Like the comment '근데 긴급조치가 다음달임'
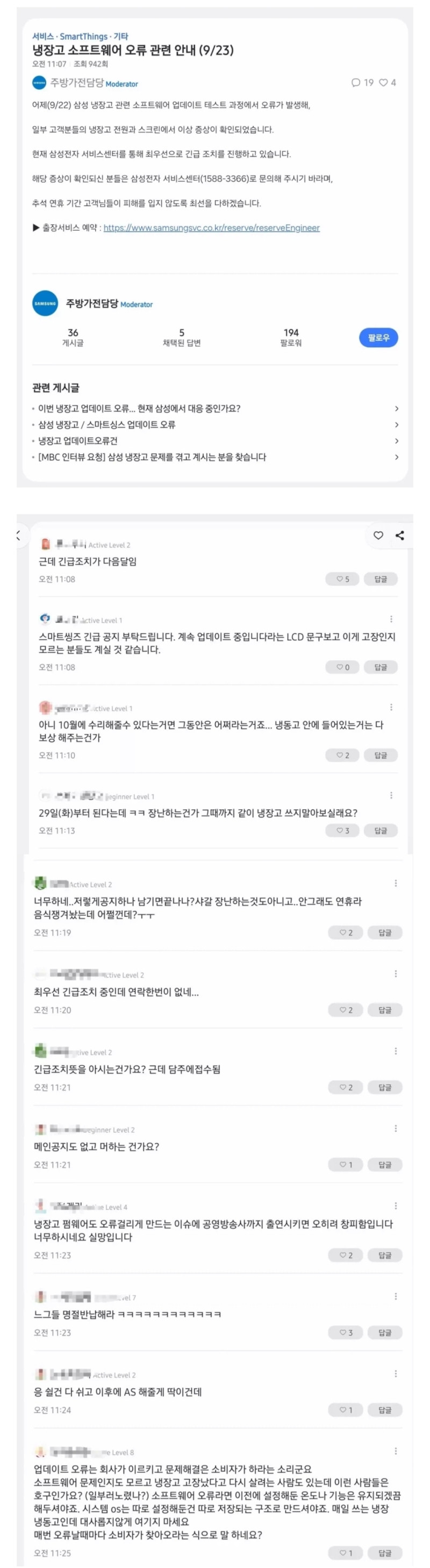This screenshot has height=1568, width=430. click(342, 579)
